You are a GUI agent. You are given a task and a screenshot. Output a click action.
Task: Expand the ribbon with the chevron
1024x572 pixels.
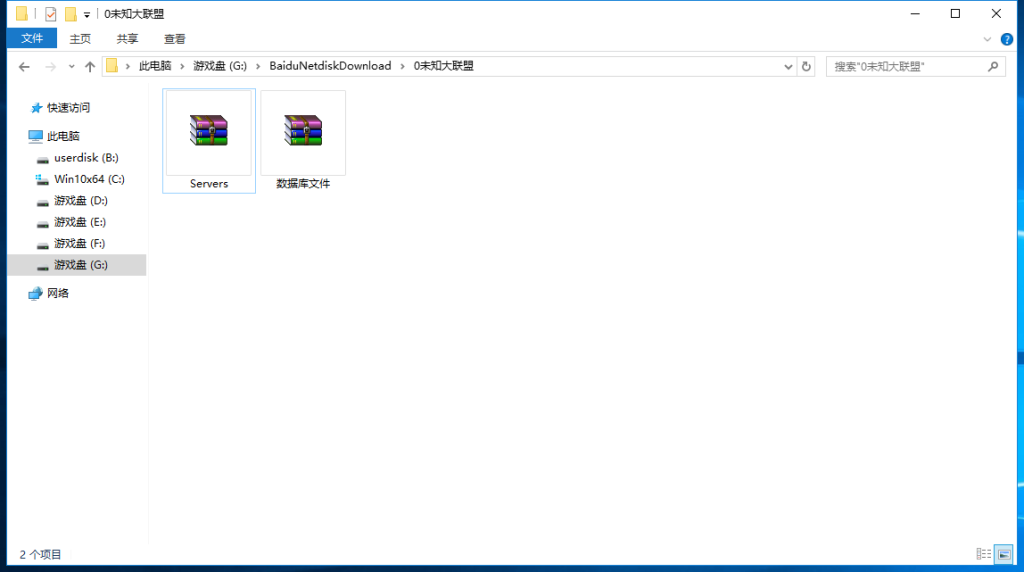987,39
